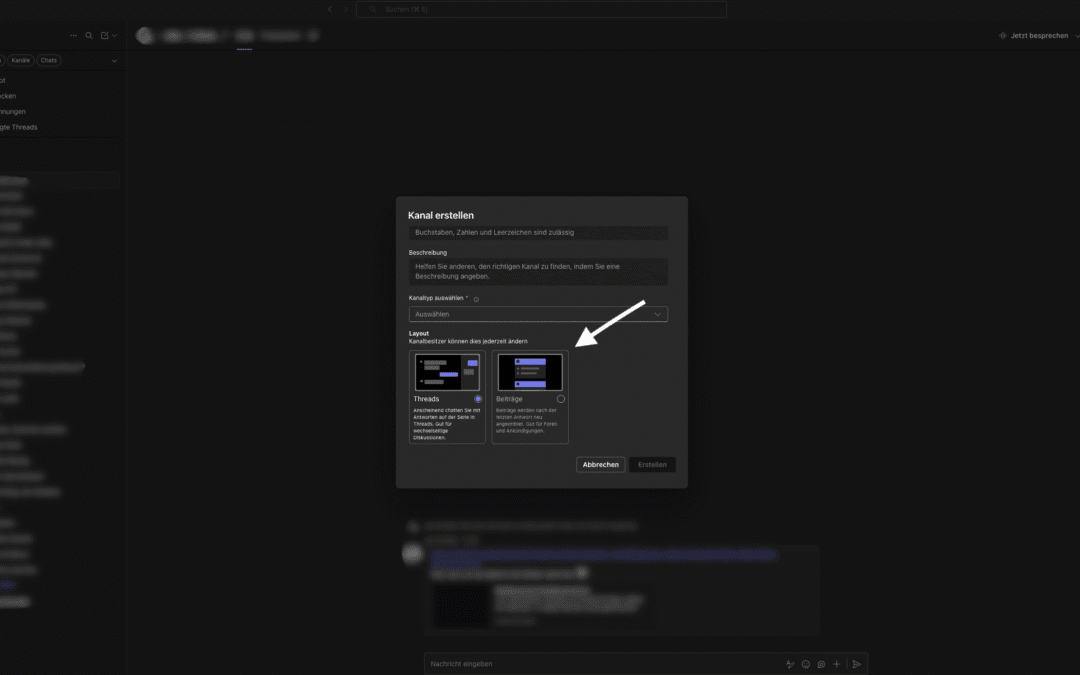Create the channel with Erstellen
1080x675 pixels.
click(652, 464)
